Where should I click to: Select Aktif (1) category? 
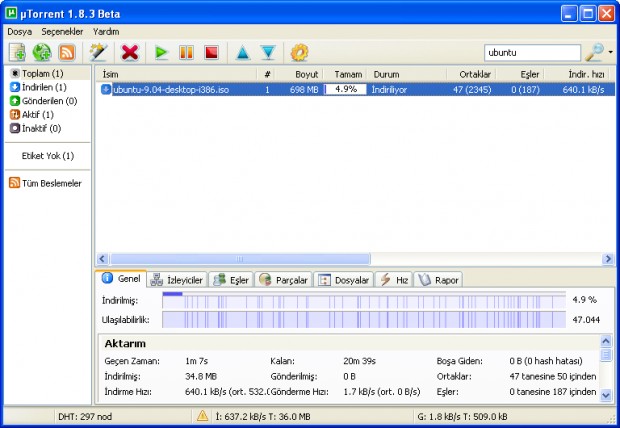click(x=32, y=115)
